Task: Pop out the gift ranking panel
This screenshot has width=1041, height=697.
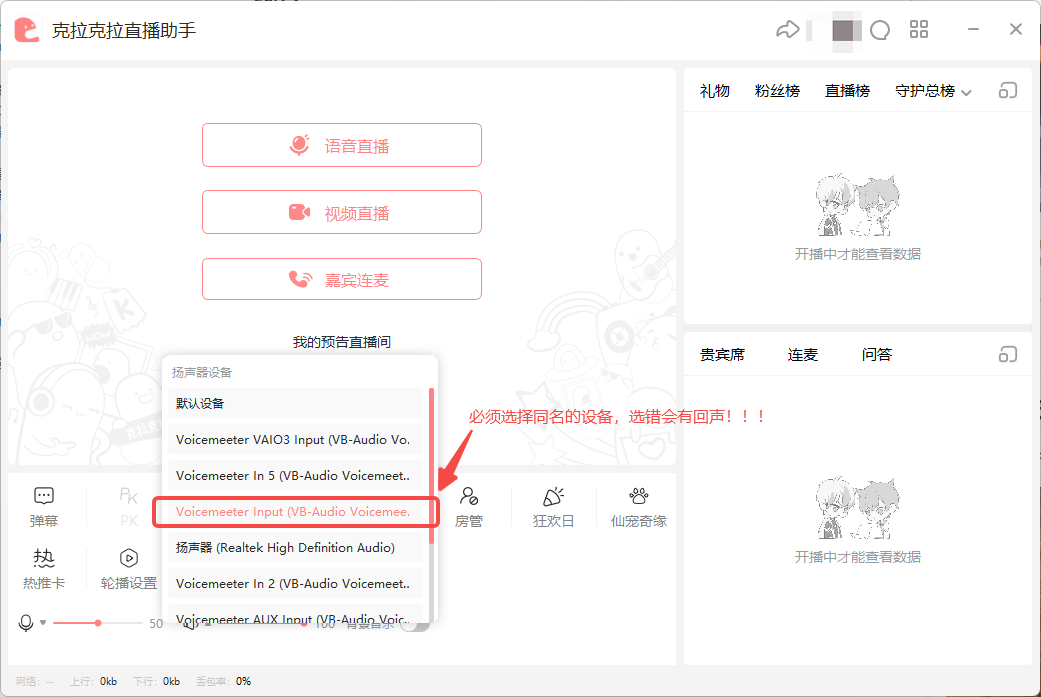Action: coord(1008,90)
